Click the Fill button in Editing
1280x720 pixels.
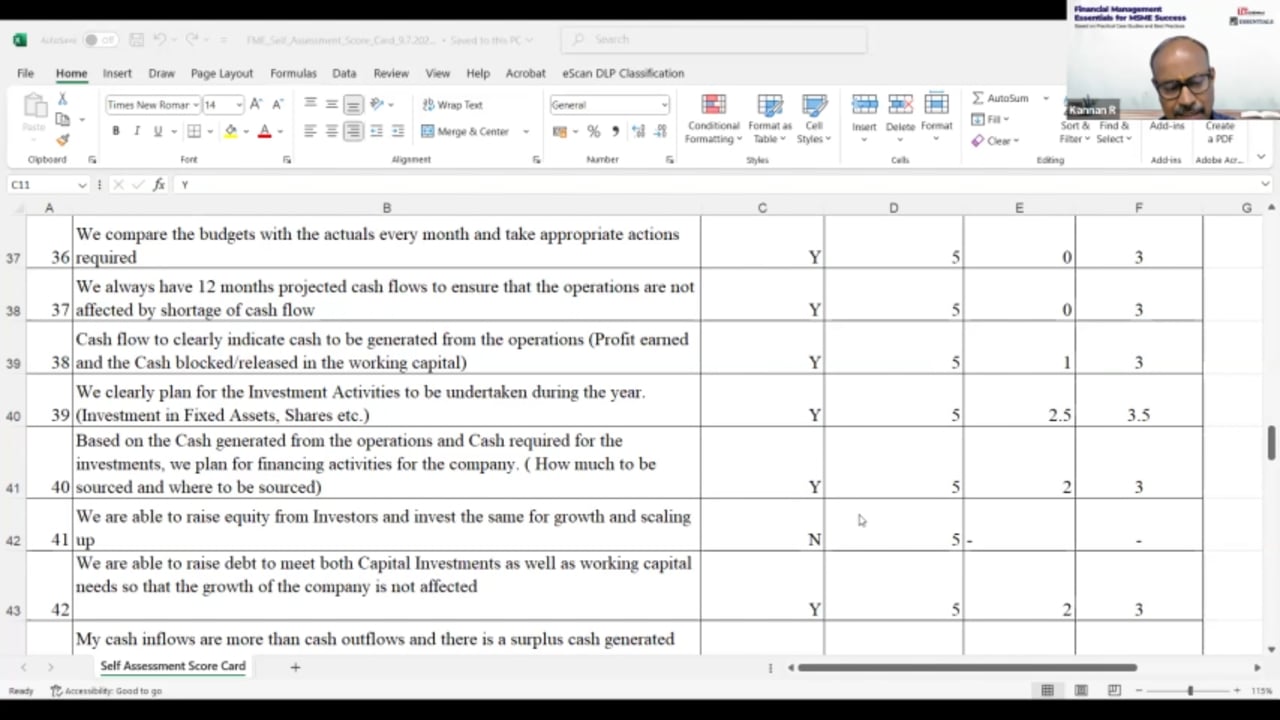pos(991,119)
